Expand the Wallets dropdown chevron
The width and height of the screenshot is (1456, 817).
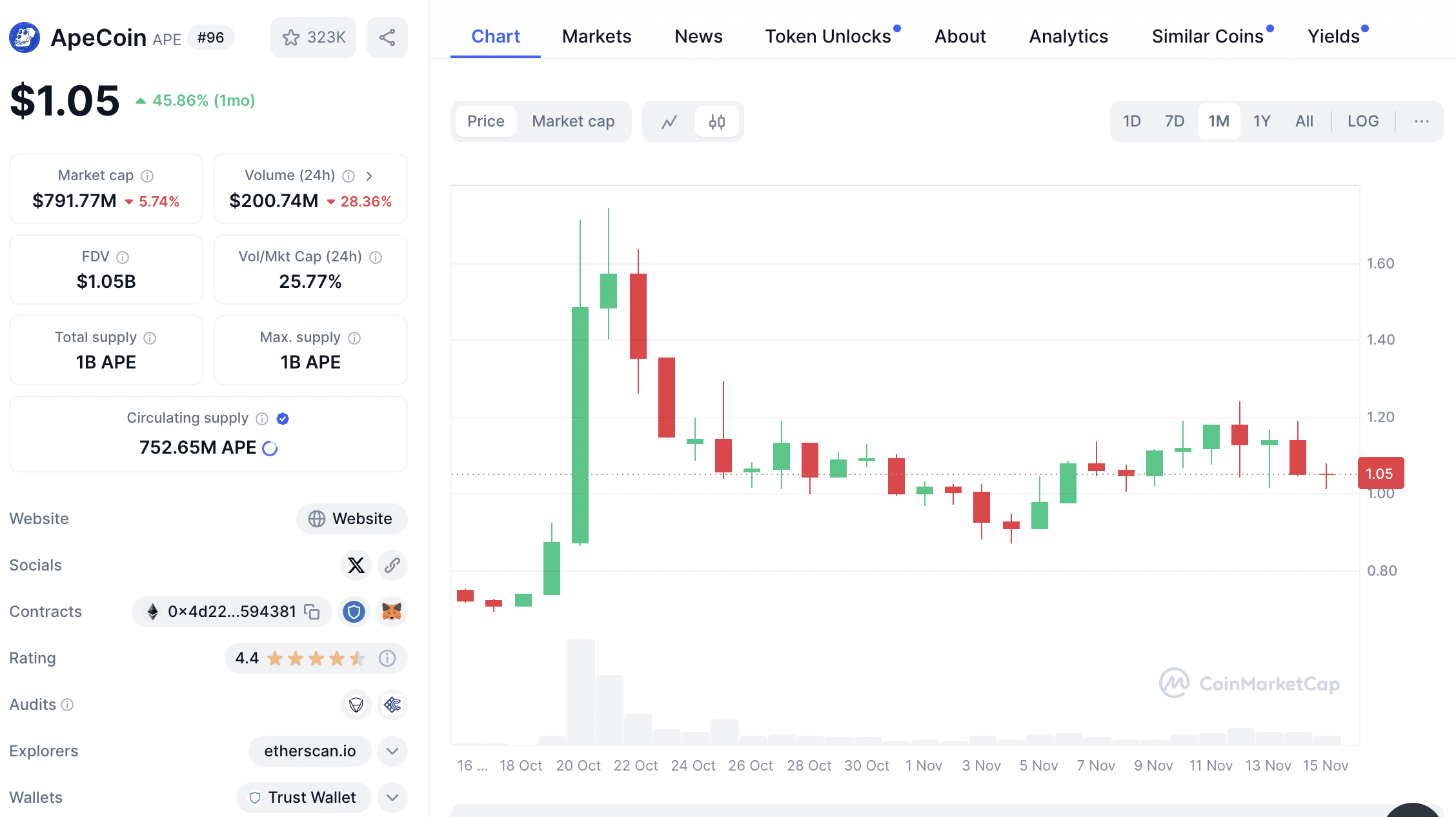392,798
